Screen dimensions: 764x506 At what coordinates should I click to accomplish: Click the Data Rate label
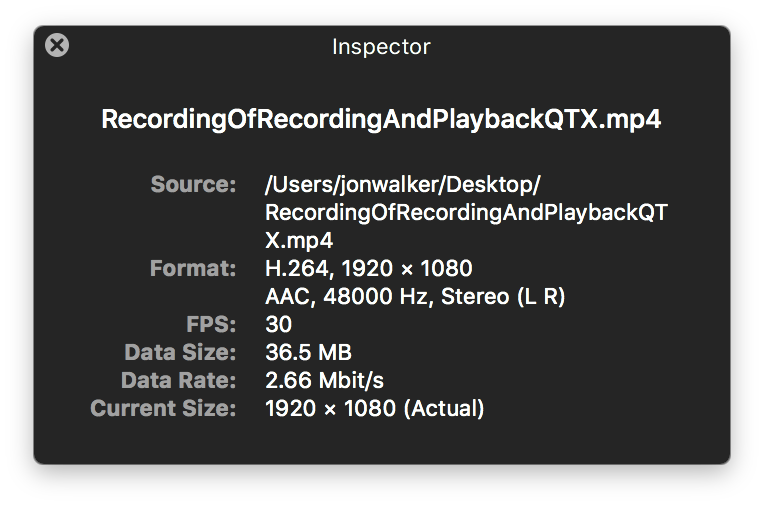(179, 380)
